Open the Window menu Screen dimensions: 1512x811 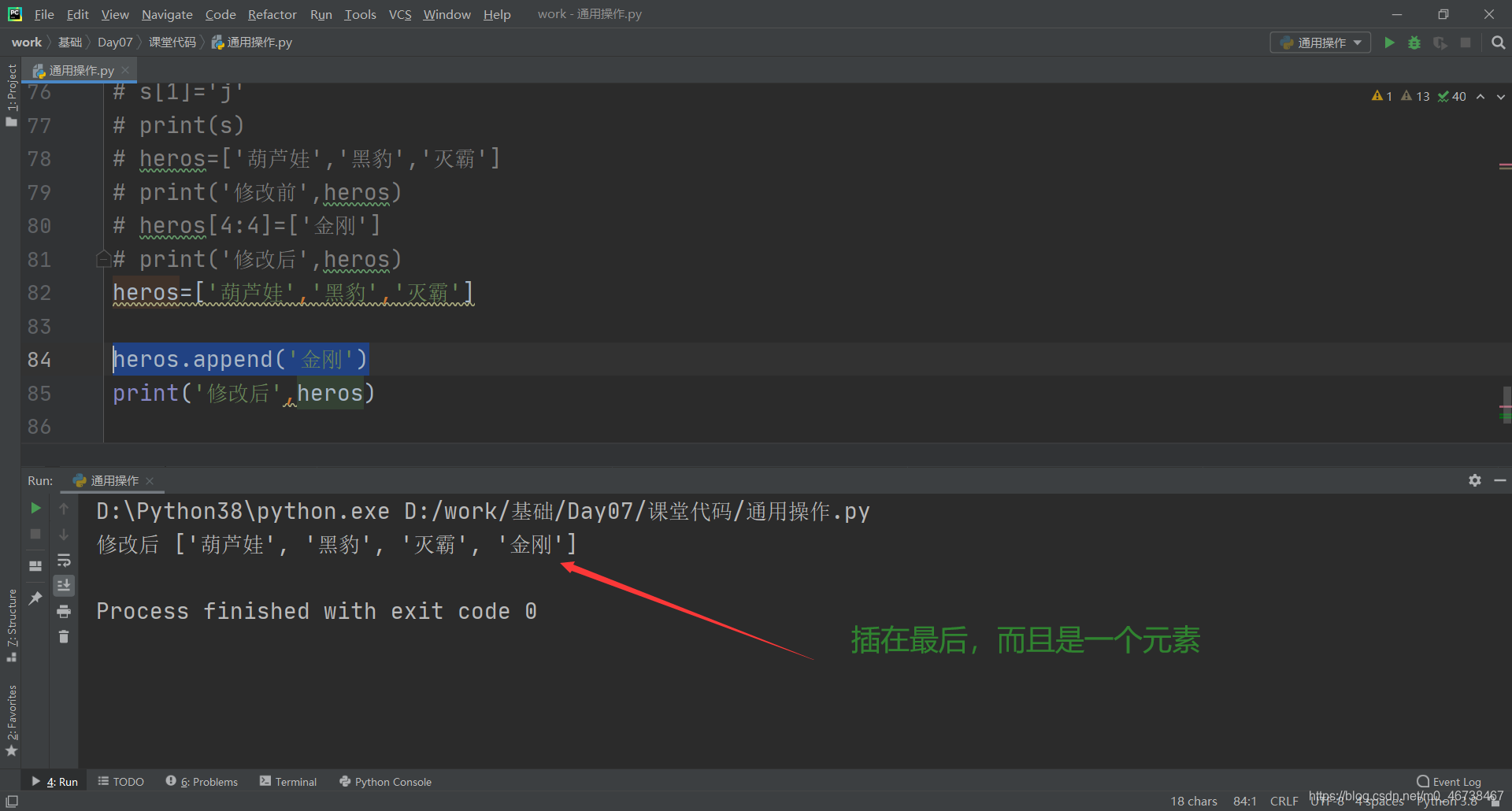[447, 14]
